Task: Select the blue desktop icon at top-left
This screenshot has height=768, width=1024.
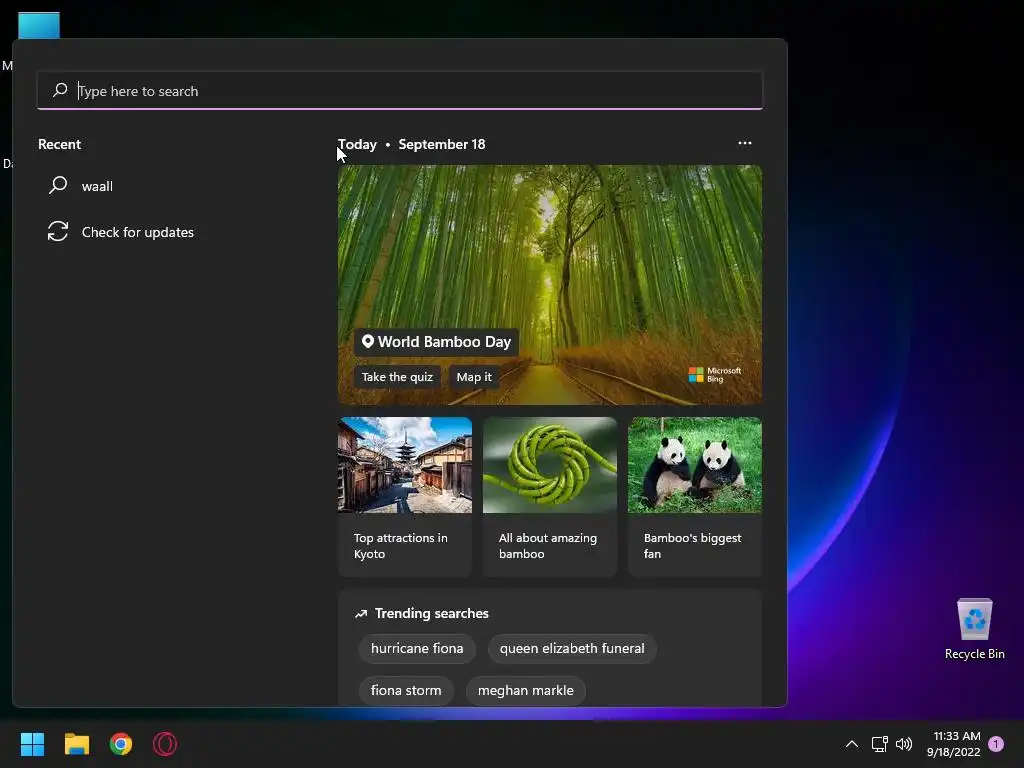Action: pyautogui.click(x=39, y=26)
